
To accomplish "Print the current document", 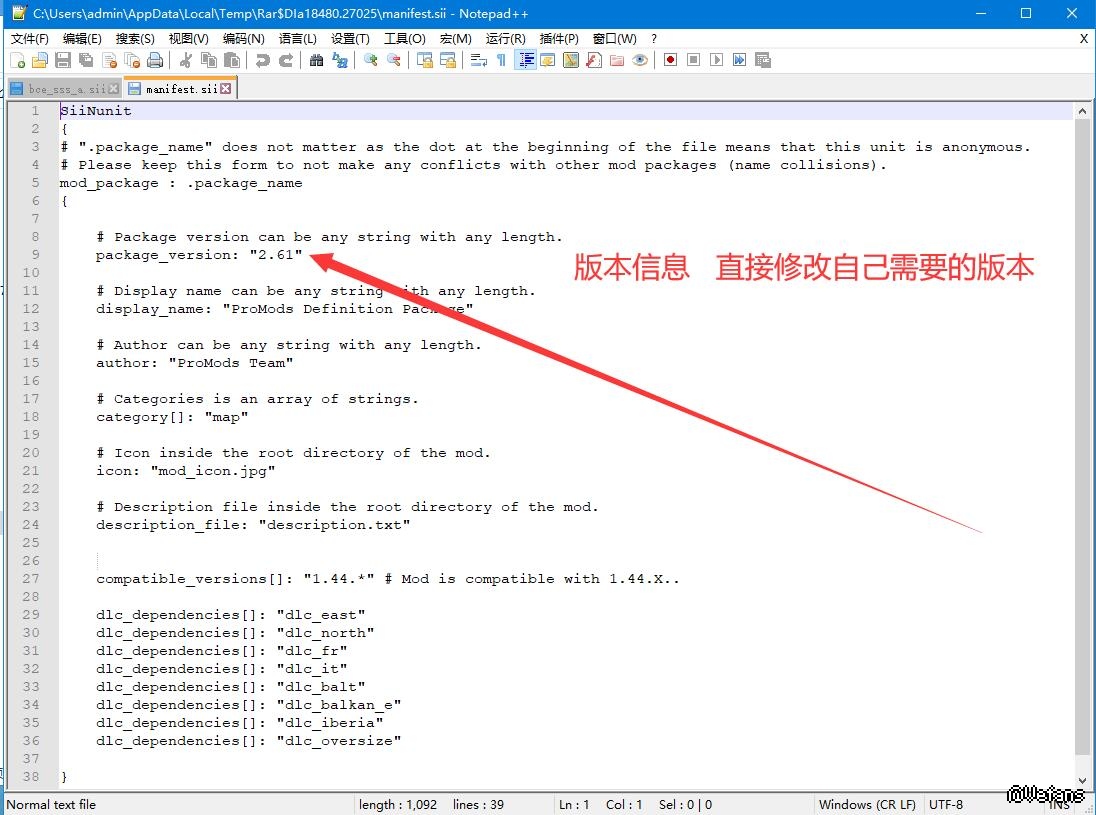I will point(155,60).
